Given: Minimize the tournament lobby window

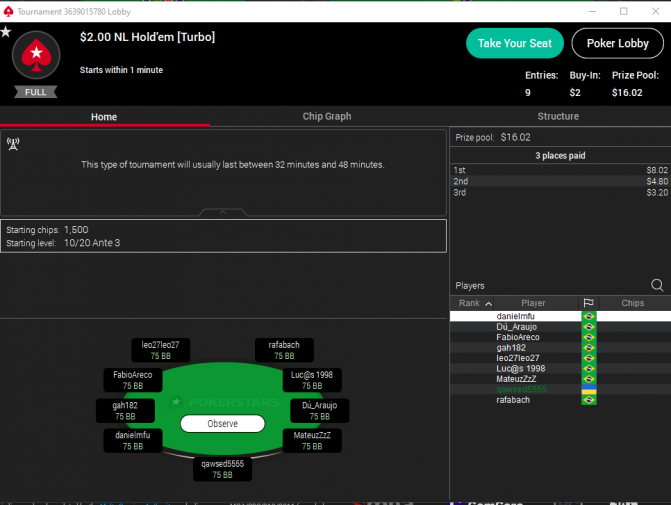Looking at the screenshot, I should coord(592,12).
